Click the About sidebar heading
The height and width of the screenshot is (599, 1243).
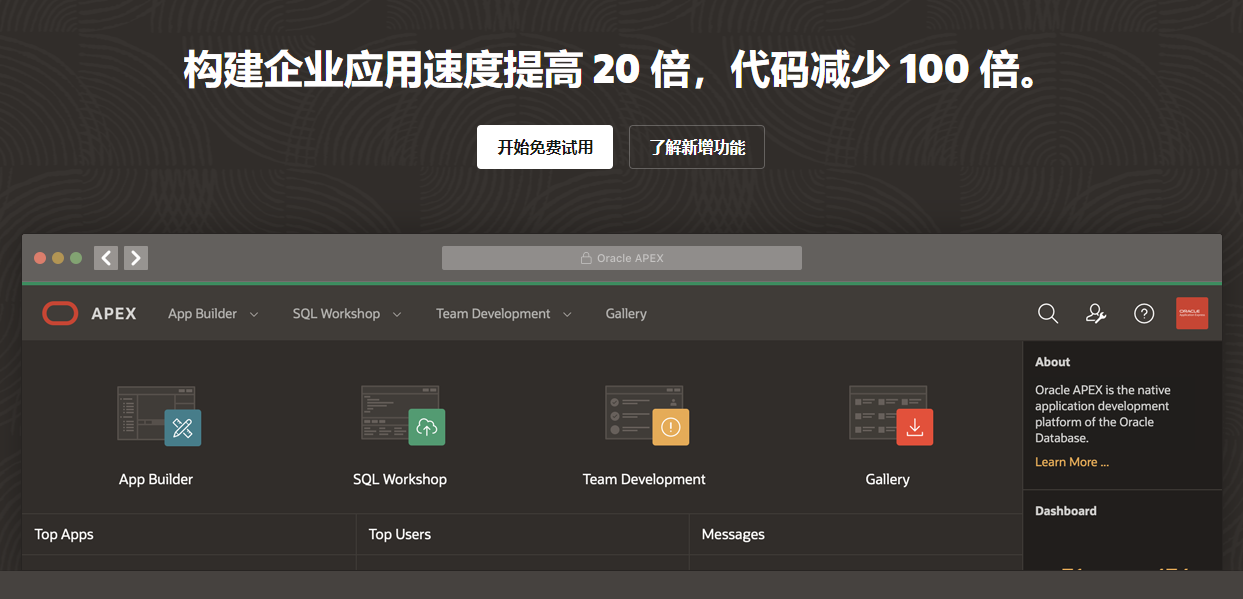(x=1052, y=362)
